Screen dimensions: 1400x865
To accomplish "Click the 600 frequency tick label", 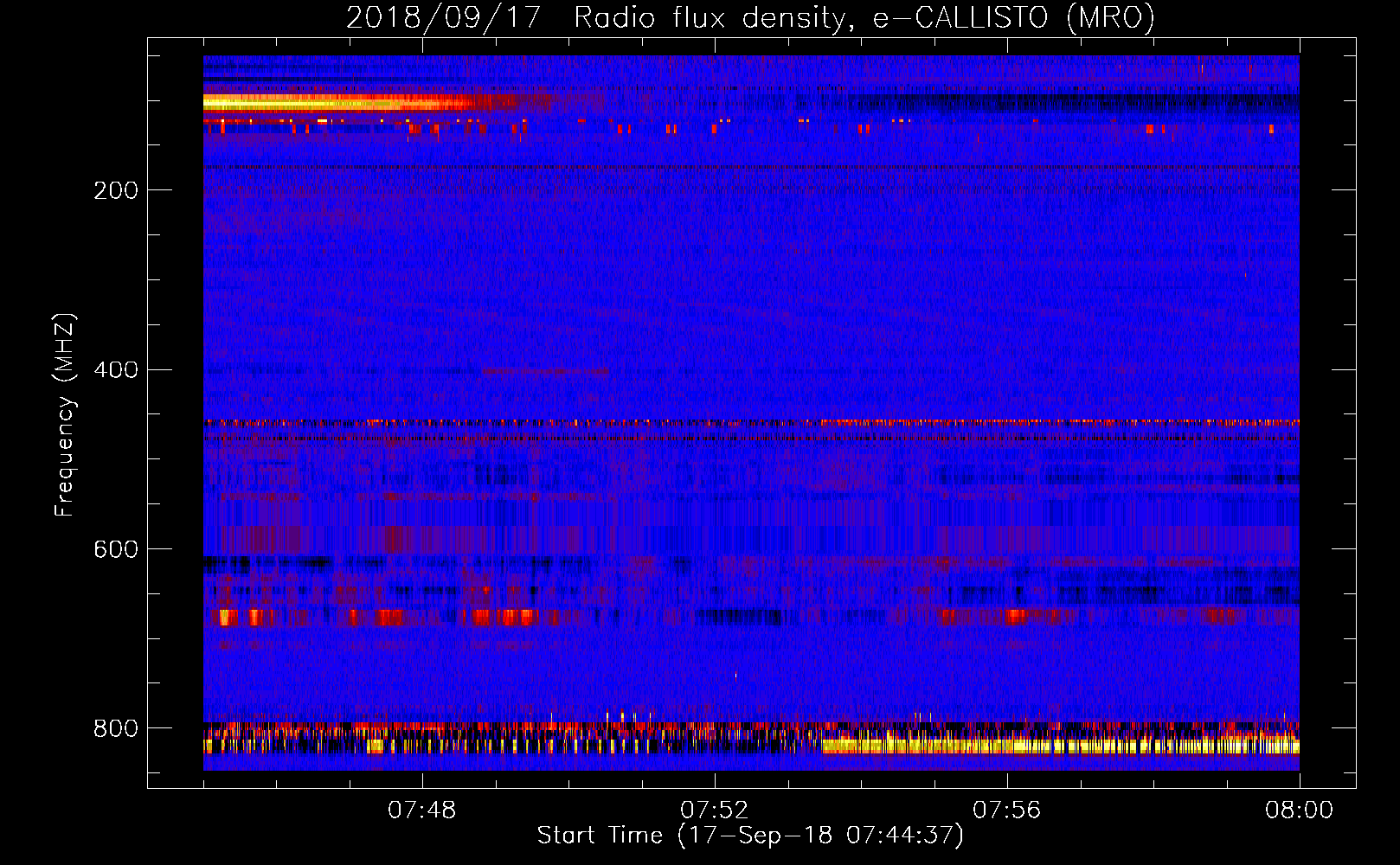I will 116,549.
